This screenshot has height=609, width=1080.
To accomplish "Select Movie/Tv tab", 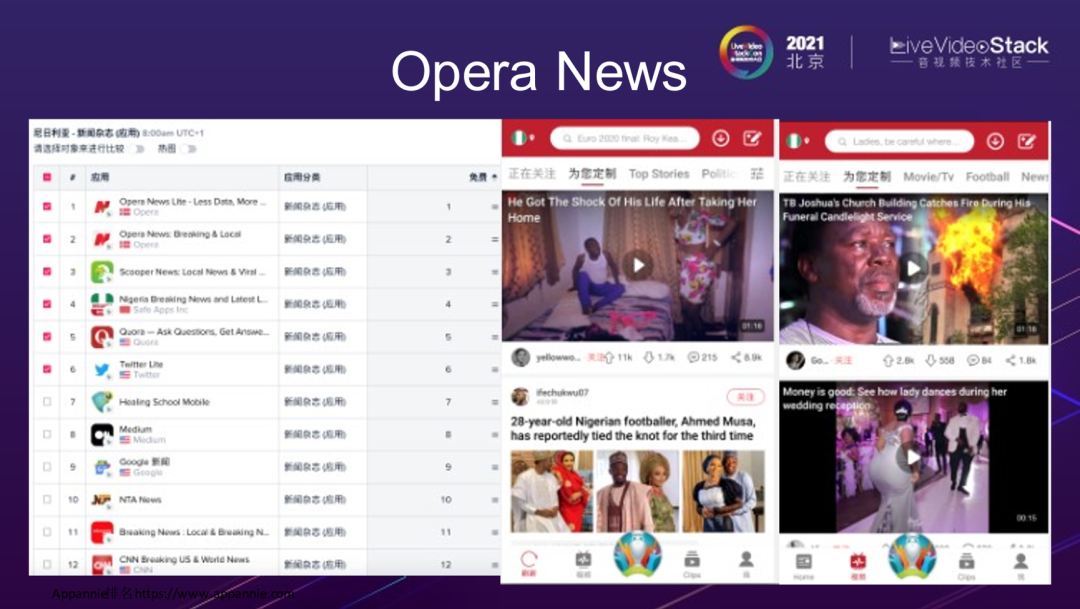I will point(928,177).
